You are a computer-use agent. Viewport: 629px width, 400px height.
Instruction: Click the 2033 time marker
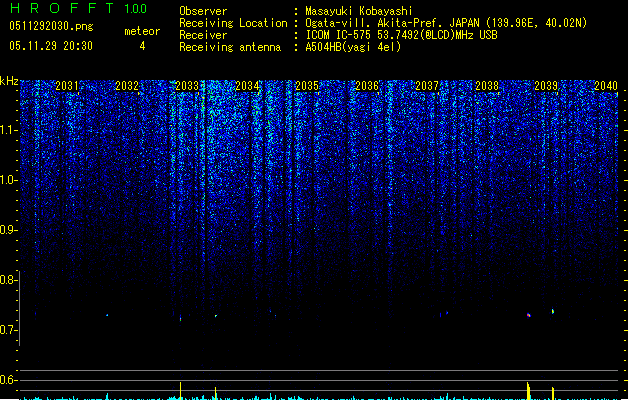187,86
